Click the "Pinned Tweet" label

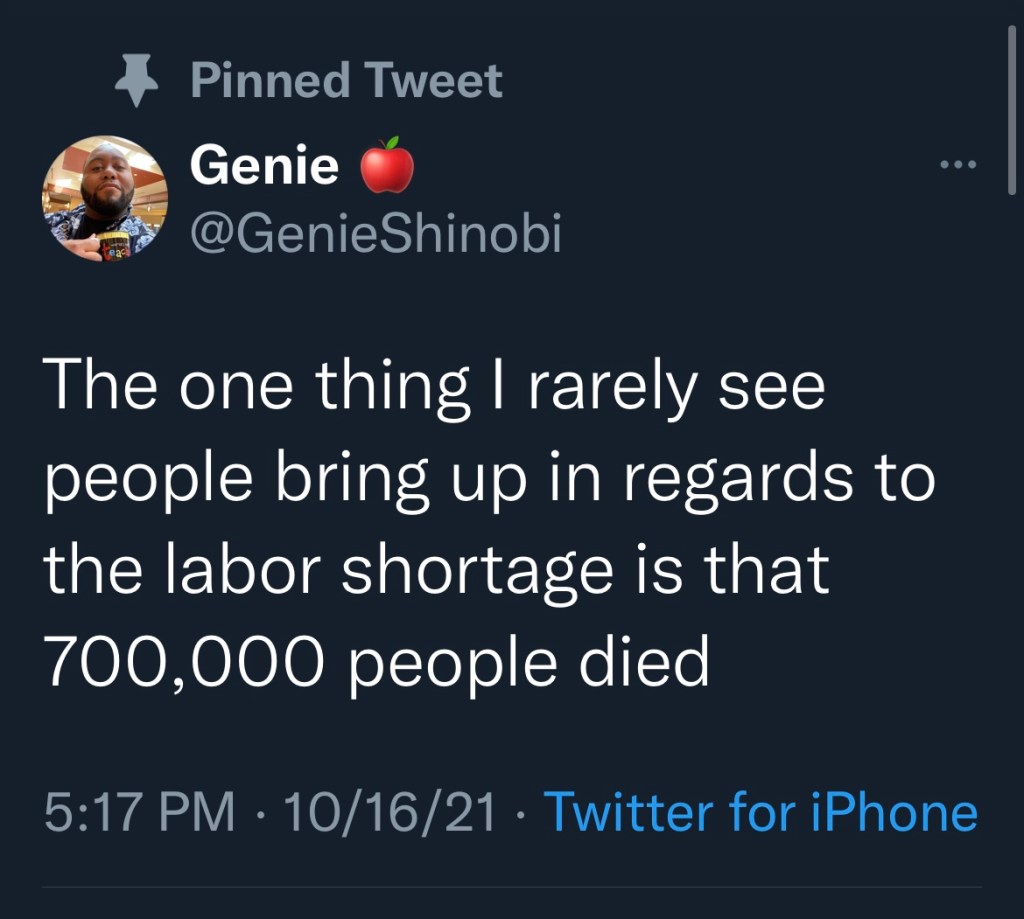(x=346, y=81)
